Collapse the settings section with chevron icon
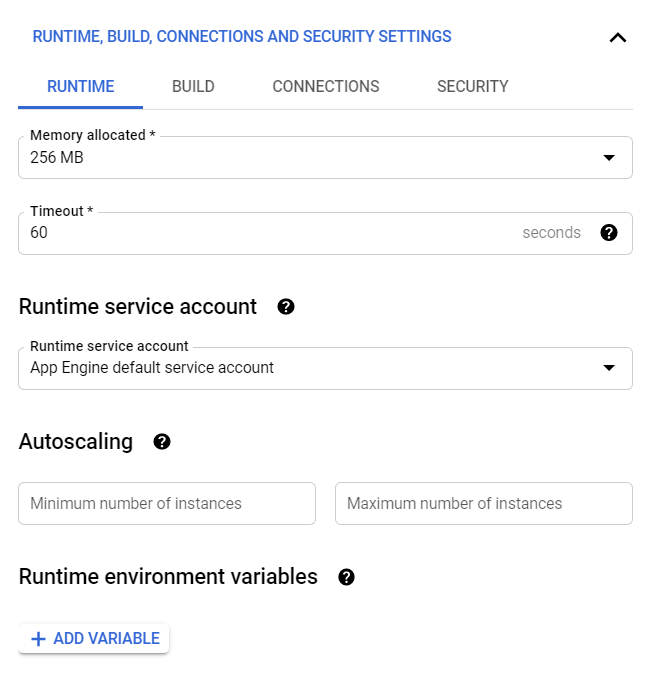This screenshot has width=664, height=694. point(618,38)
